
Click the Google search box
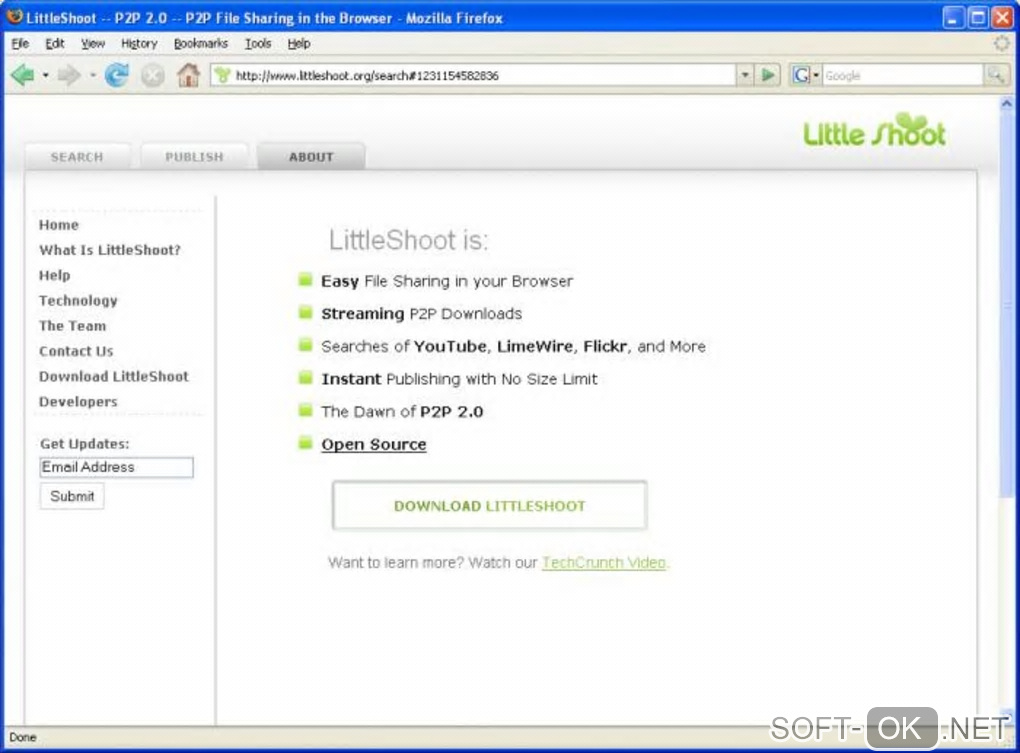pos(903,75)
